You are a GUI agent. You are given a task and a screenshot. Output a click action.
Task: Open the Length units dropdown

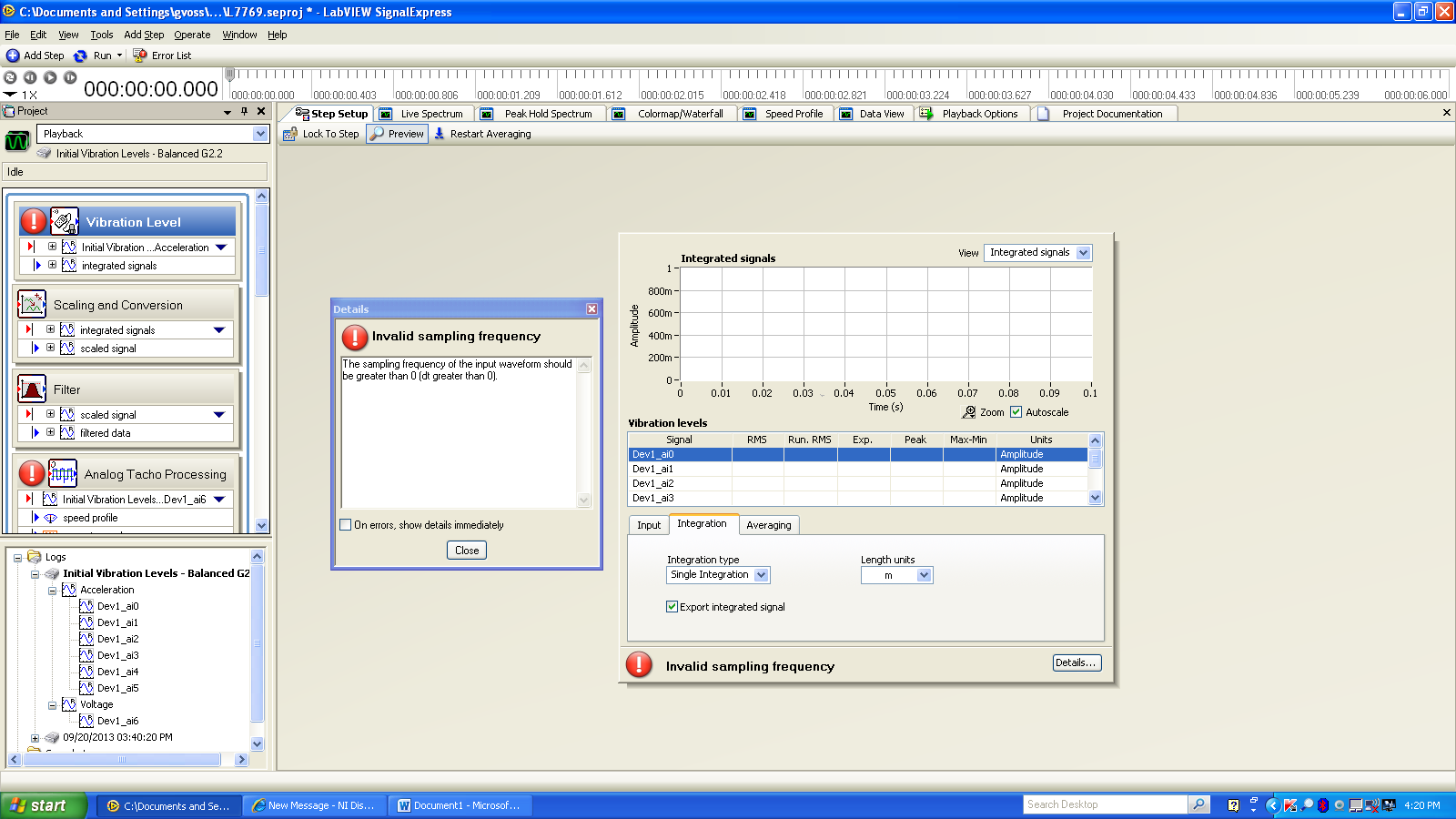[x=925, y=575]
